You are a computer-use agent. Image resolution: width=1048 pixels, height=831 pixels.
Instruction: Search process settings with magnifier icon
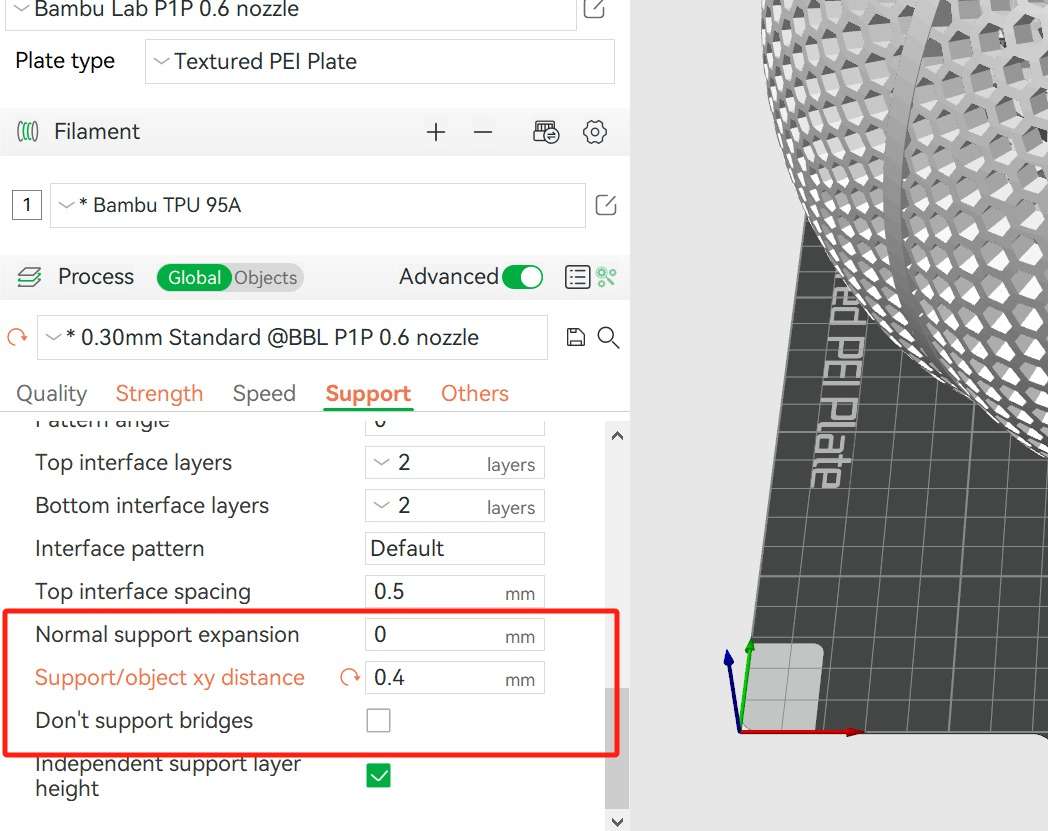point(608,337)
